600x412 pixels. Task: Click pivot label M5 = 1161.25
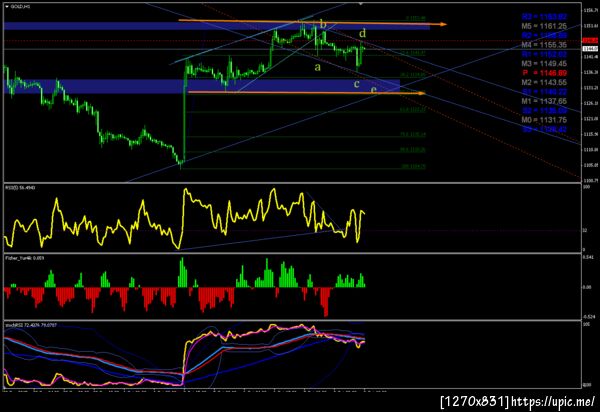[x=544, y=26]
